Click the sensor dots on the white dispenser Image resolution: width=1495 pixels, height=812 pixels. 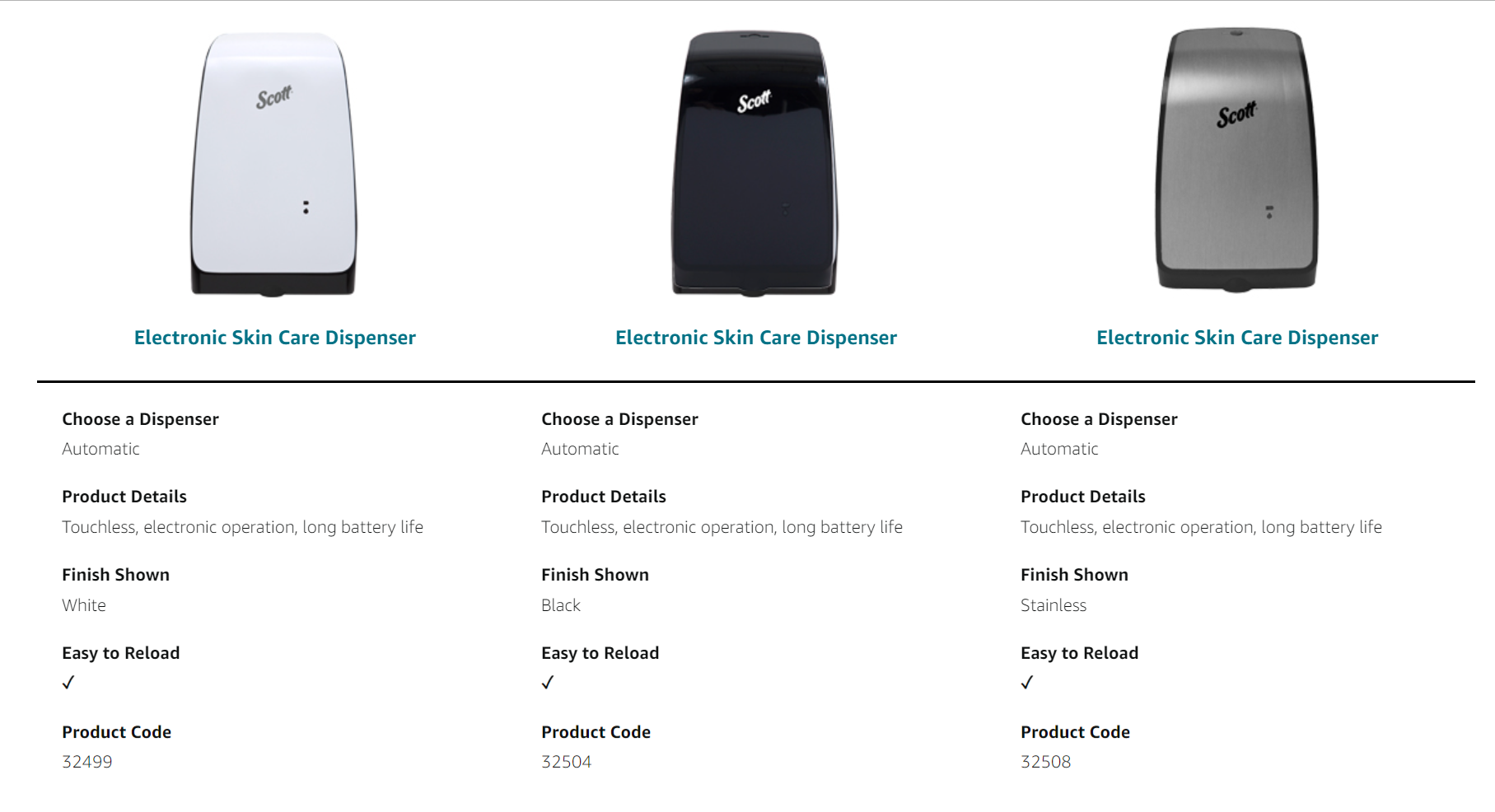306,208
